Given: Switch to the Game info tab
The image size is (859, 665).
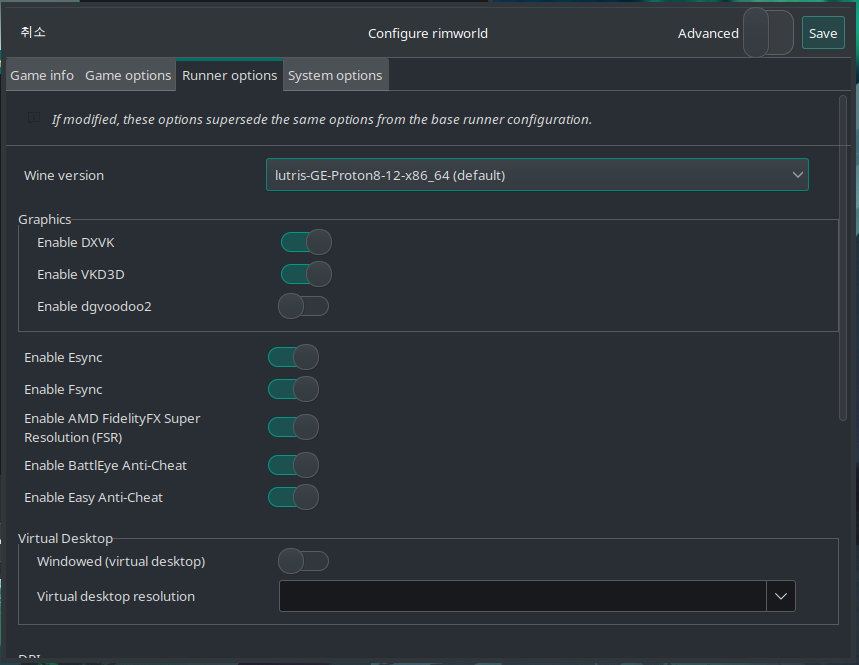Looking at the screenshot, I should (42, 75).
